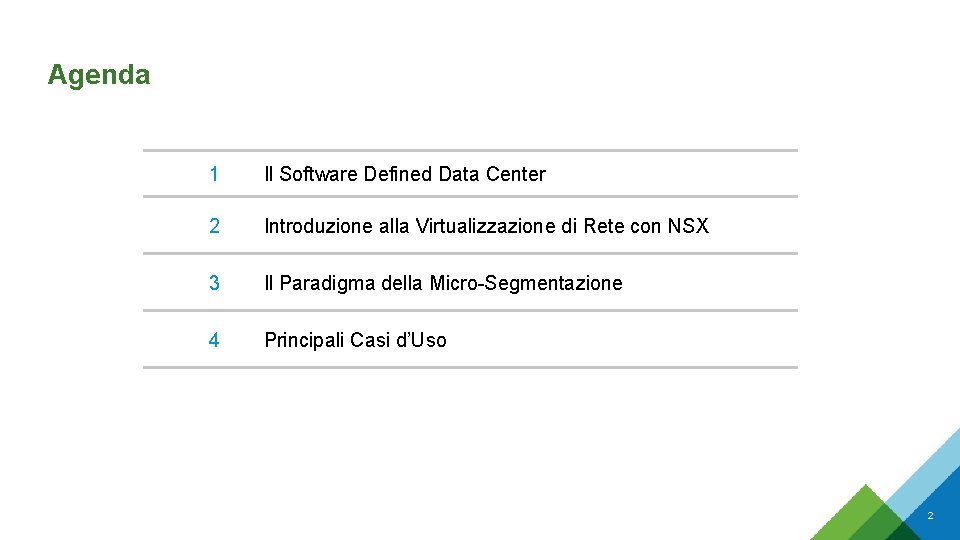The height and width of the screenshot is (540, 960).
Task: Click the word NSX in item two
Action: (x=688, y=226)
